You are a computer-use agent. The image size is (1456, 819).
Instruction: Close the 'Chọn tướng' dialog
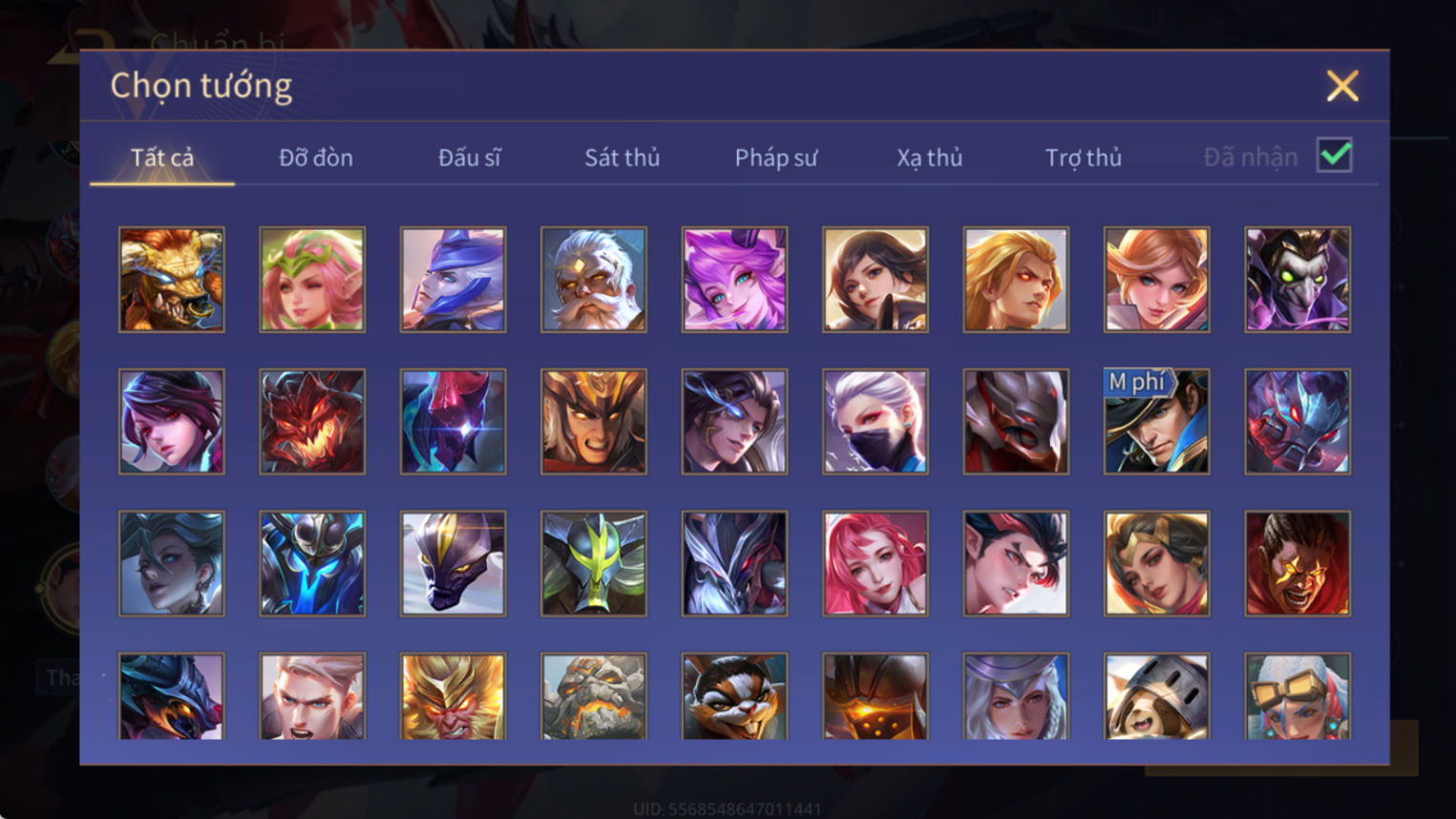point(1342,86)
